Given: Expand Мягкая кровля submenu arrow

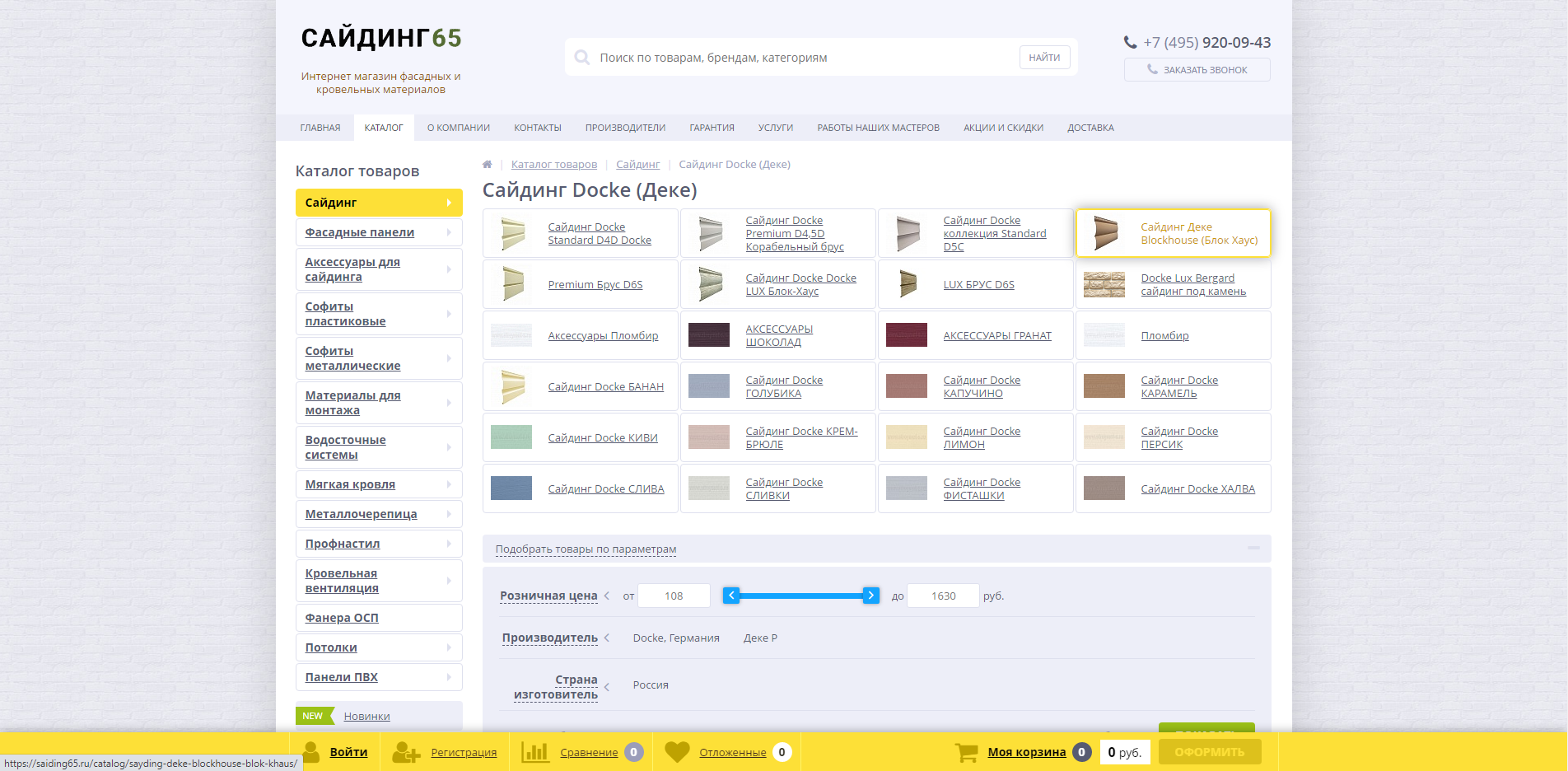Looking at the screenshot, I should coord(449,484).
